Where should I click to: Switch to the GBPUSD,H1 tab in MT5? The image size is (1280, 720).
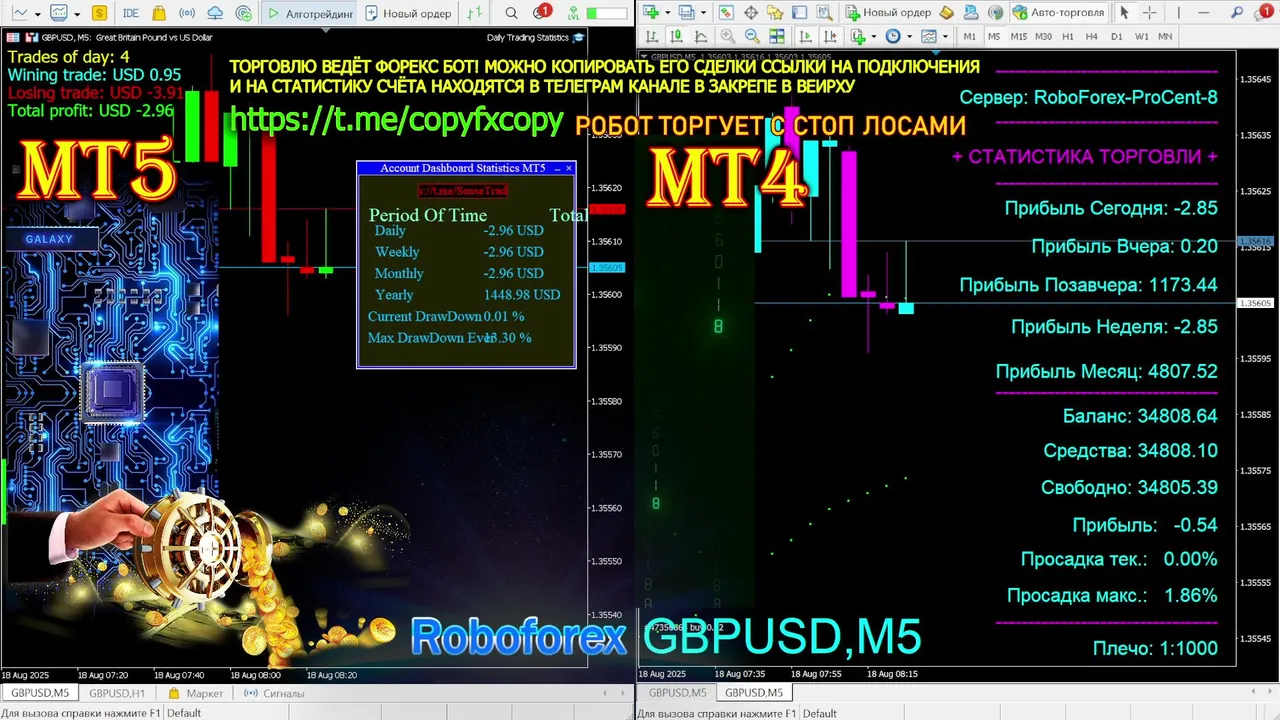[116, 693]
